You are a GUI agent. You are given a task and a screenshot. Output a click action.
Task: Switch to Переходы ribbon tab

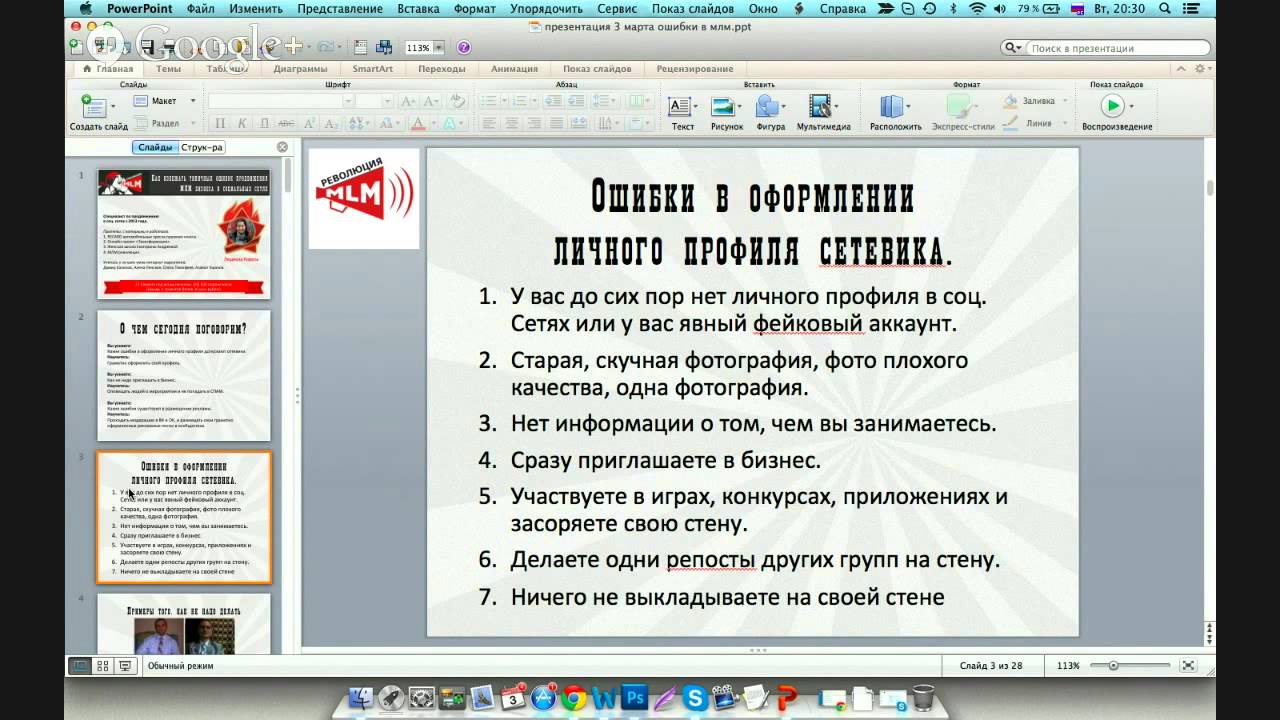[x=441, y=69]
